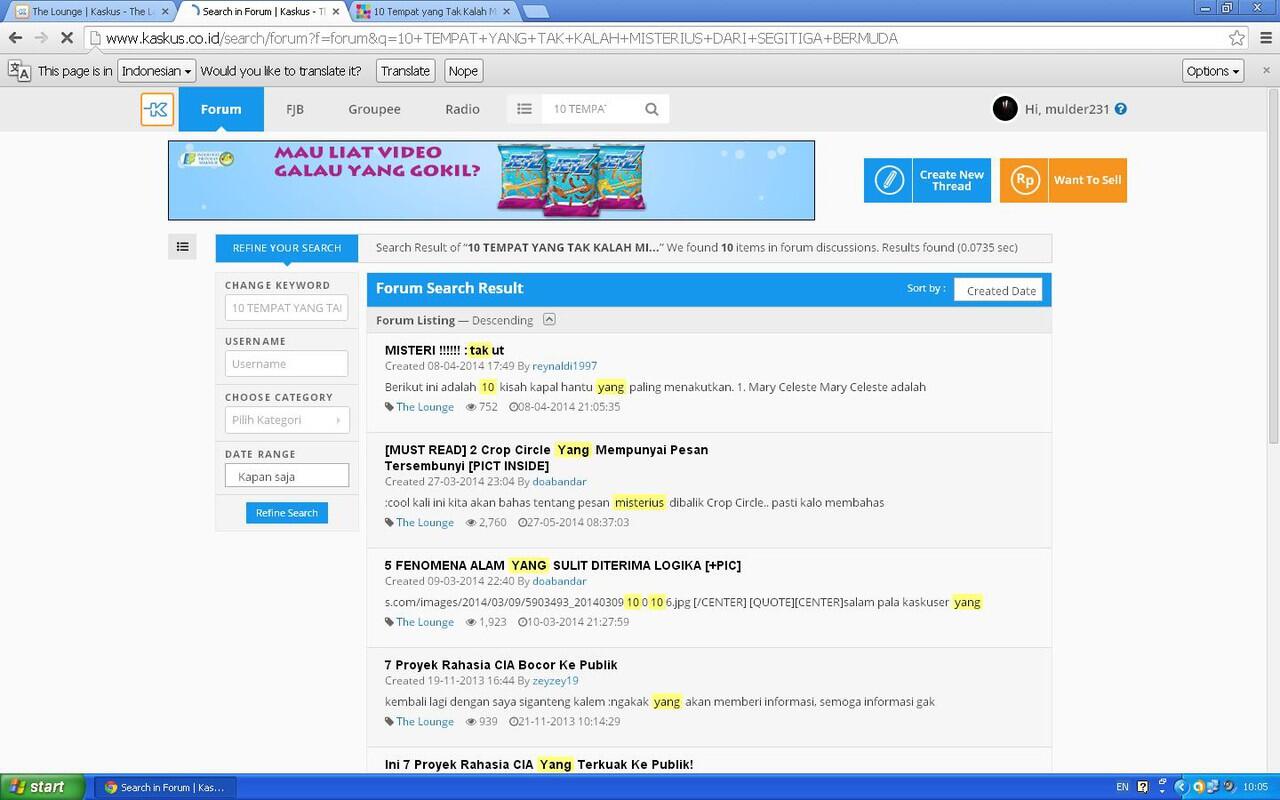
Task: Open thread 7 Proyek Rahasia CIA Bocor
Action: [x=501, y=665]
